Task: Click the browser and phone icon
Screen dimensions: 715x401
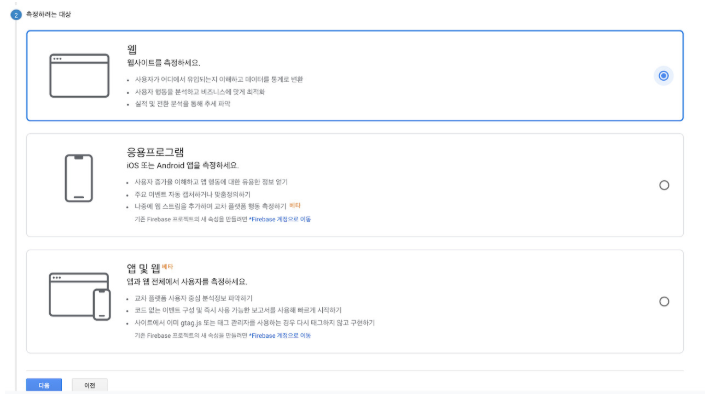Action: tap(80, 297)
